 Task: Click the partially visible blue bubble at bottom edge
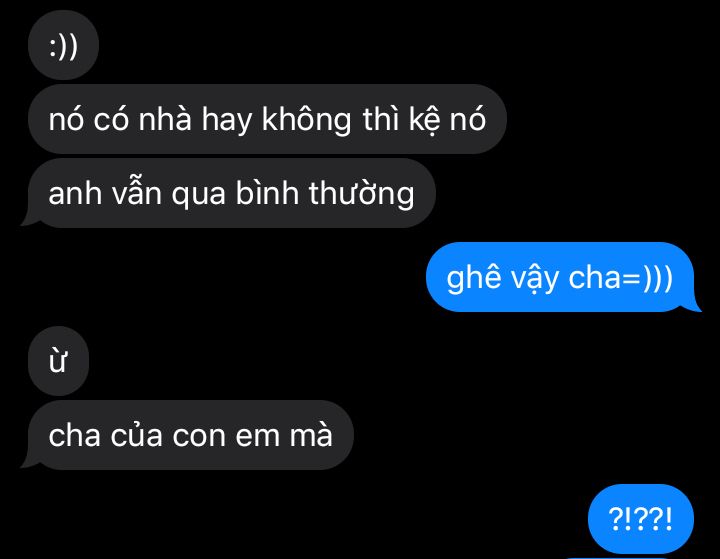click(615, 558)
